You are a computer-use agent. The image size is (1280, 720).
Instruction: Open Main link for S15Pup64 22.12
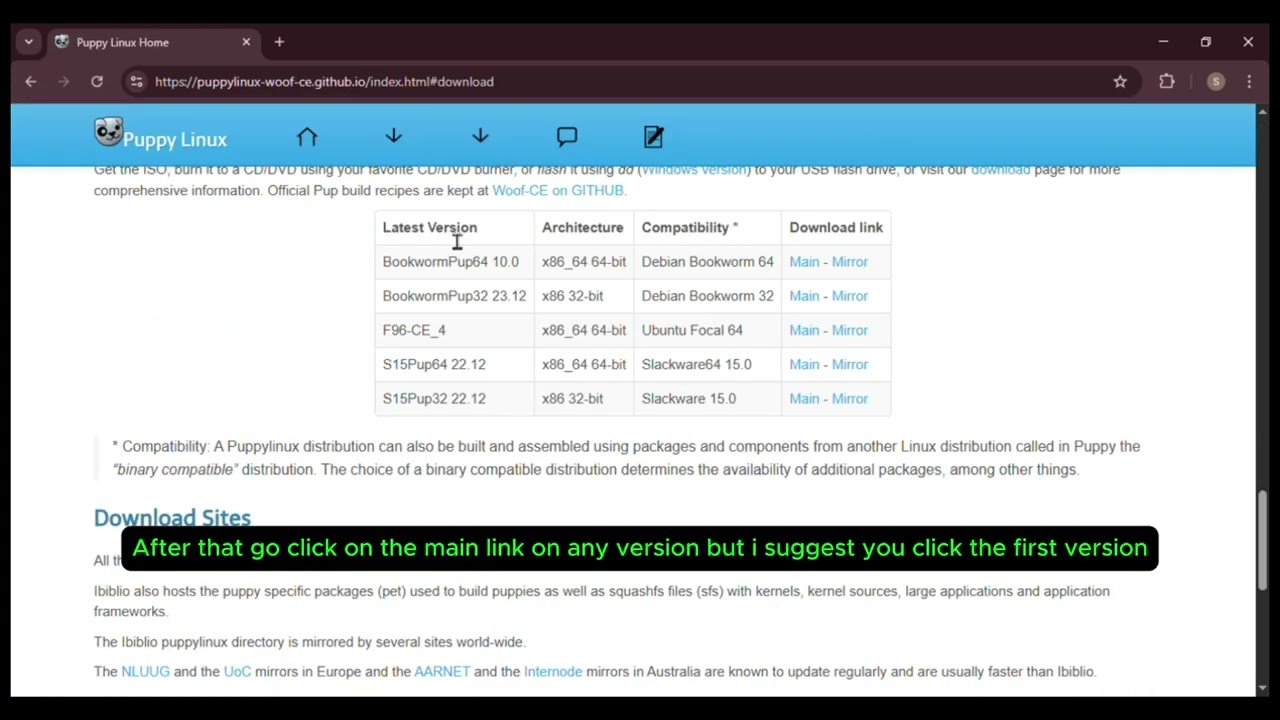click(x=804, y=364)
